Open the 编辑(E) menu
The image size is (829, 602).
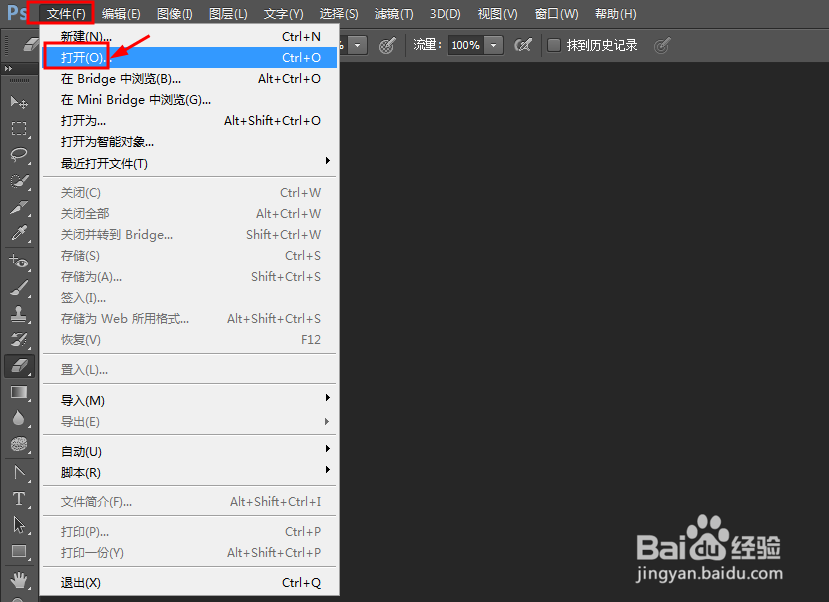click(121, 14)
